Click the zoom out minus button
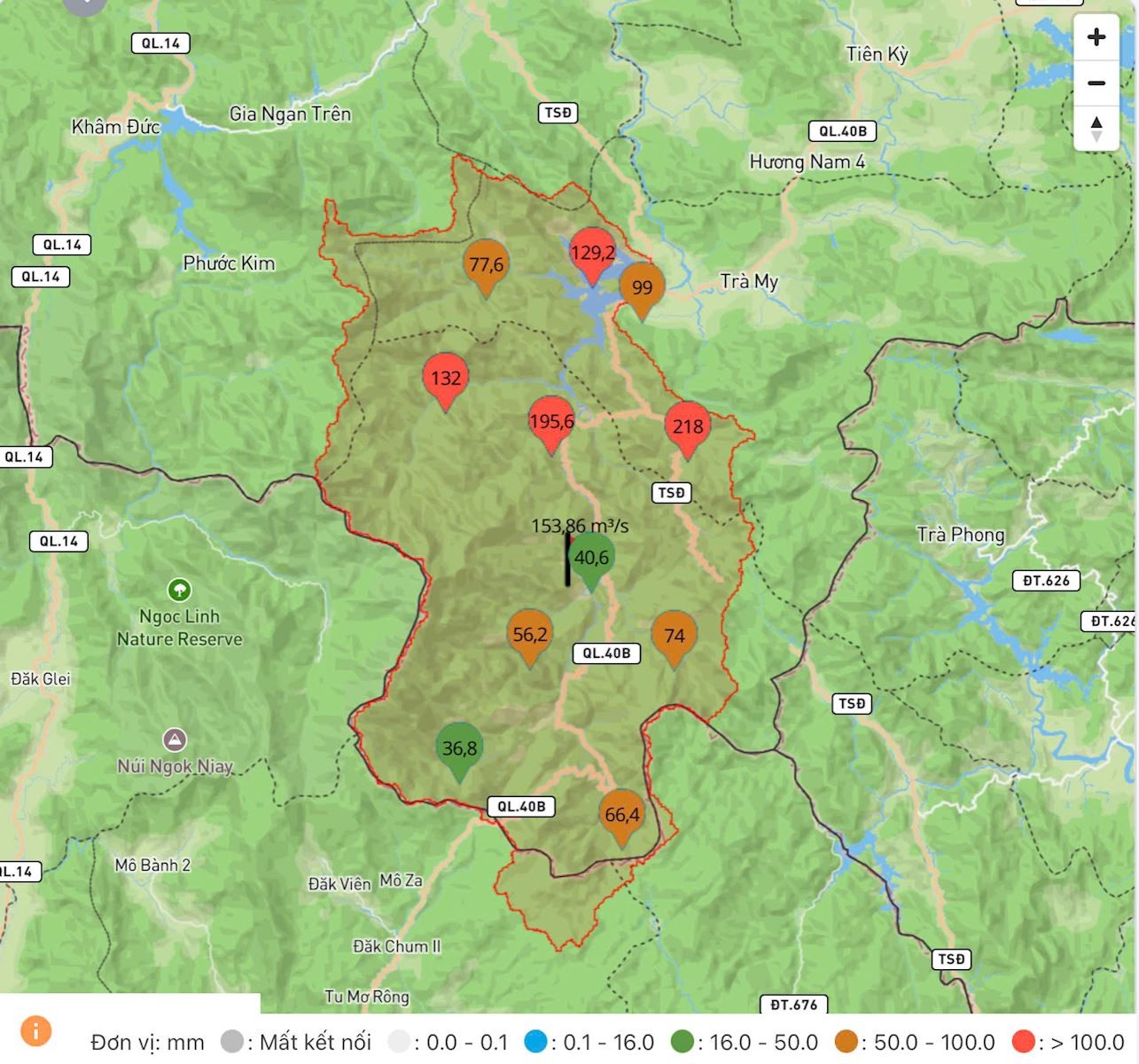 point(1096,83)
